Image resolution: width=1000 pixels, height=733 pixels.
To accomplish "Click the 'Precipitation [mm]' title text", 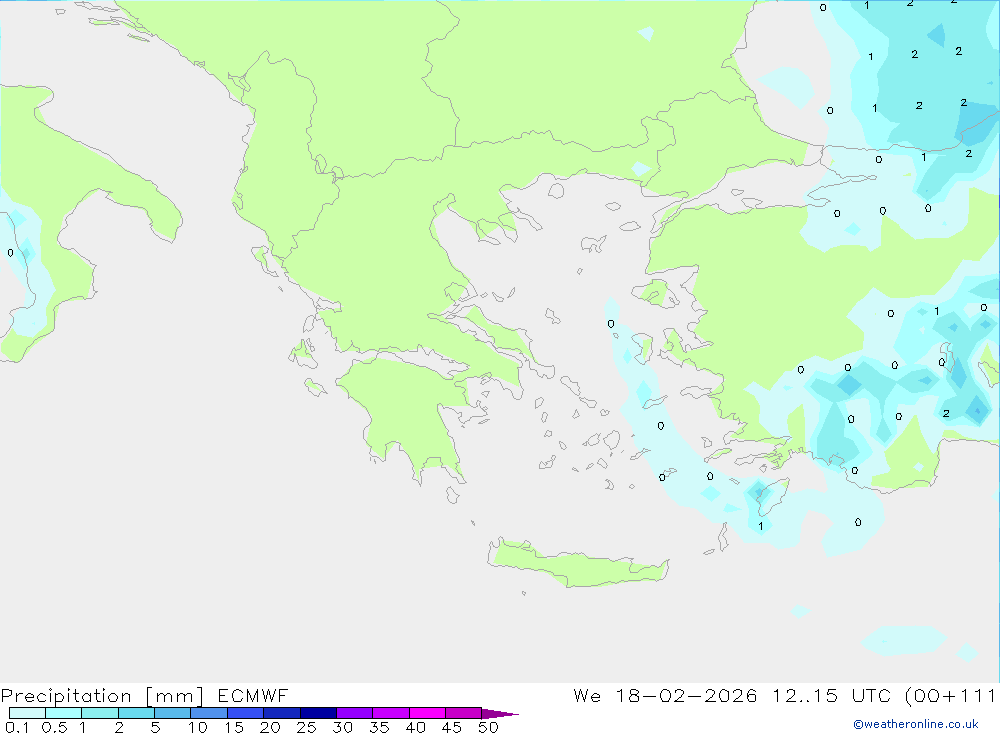I will [102, 695].
